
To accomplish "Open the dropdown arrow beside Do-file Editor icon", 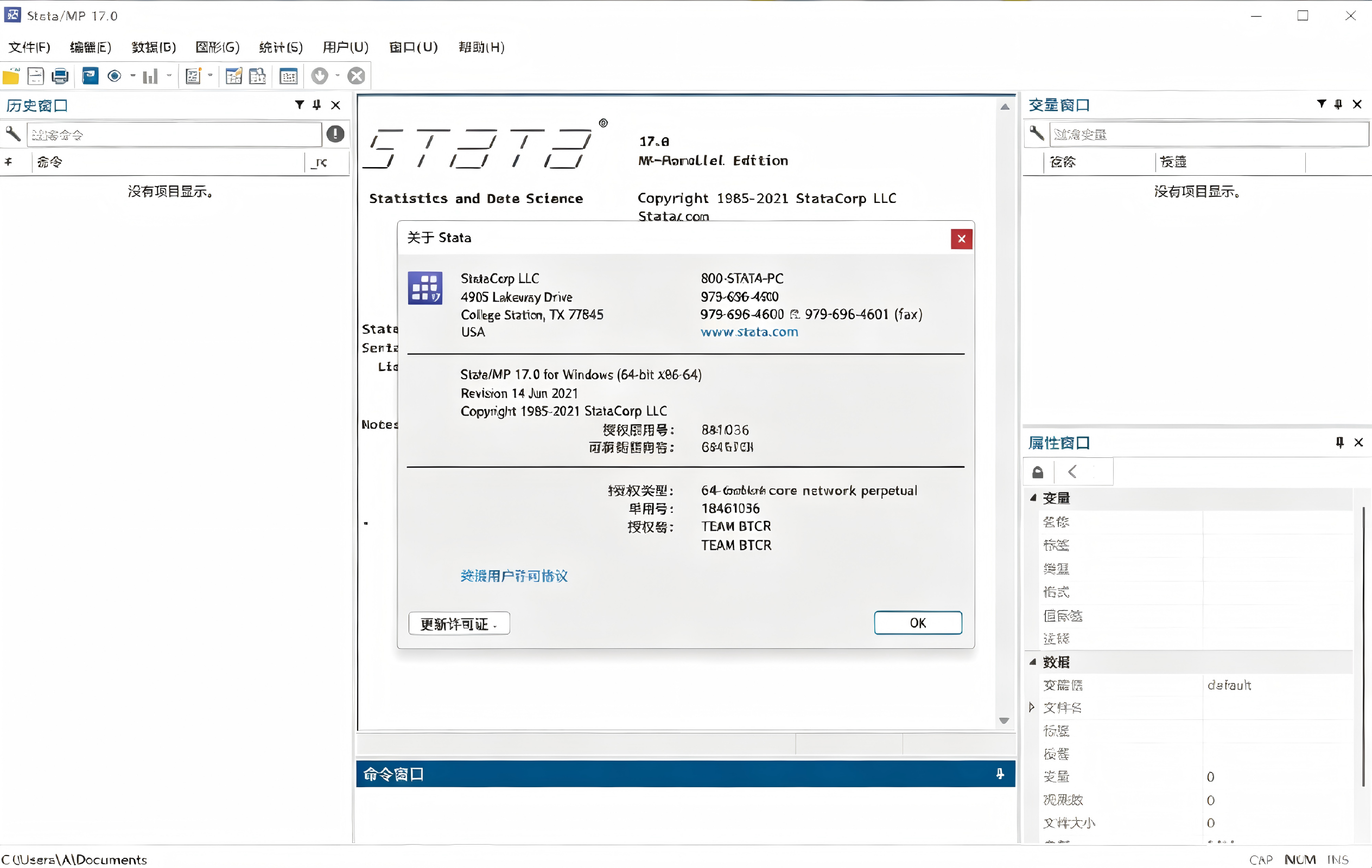I will pos(210,76).
